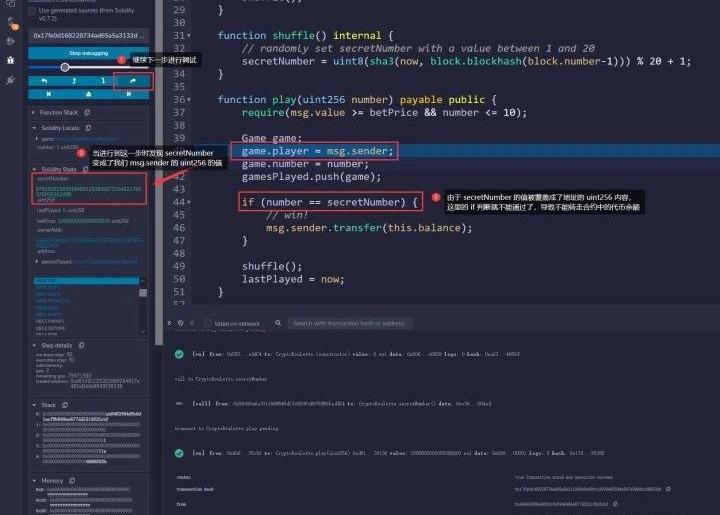Screen dimensions: 720x515
Task: Copy the Solidity State panel contents
Action: coord(87,170)
